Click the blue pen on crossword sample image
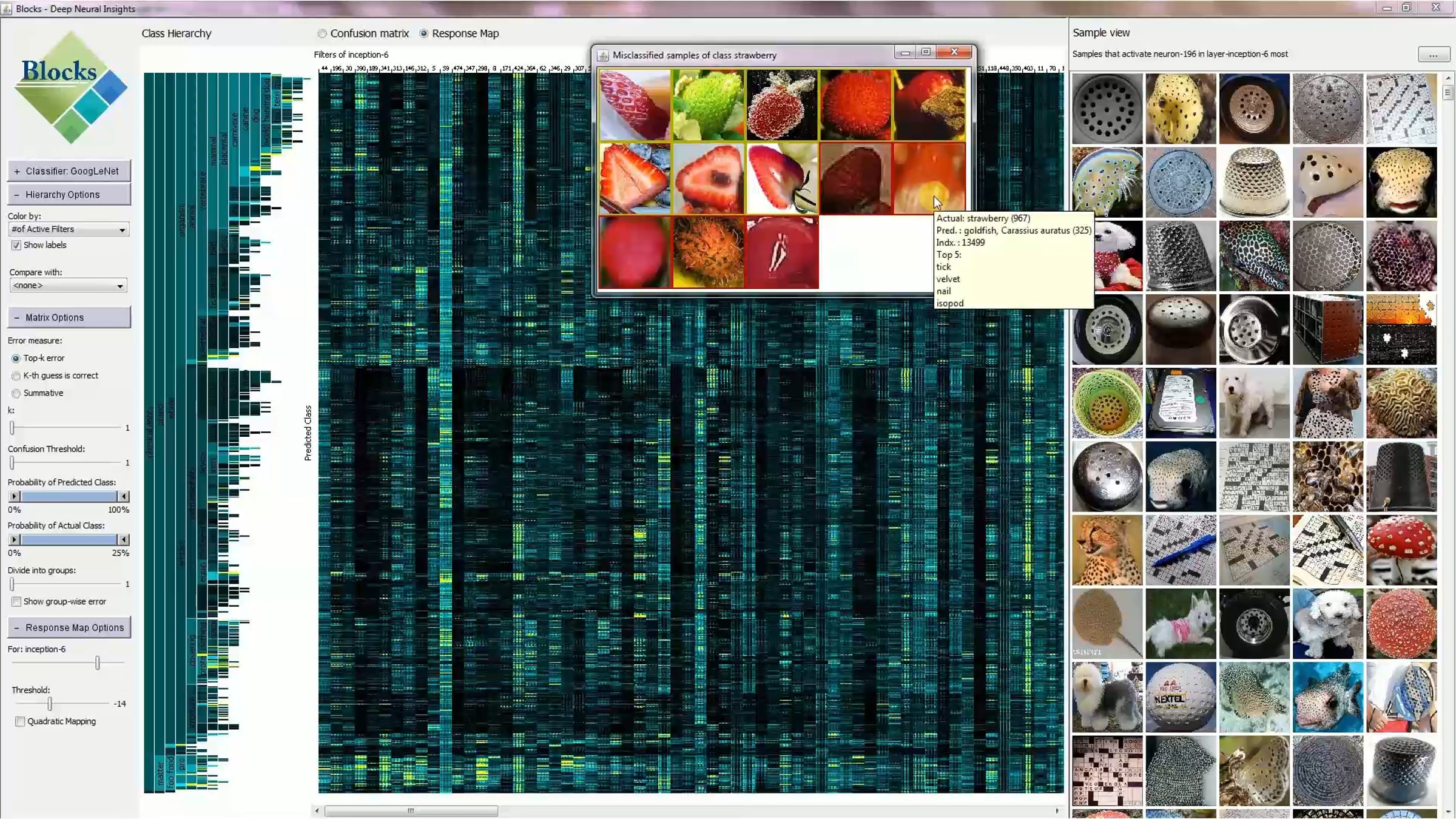The image size is (1456, 819). pos(1181,550)
